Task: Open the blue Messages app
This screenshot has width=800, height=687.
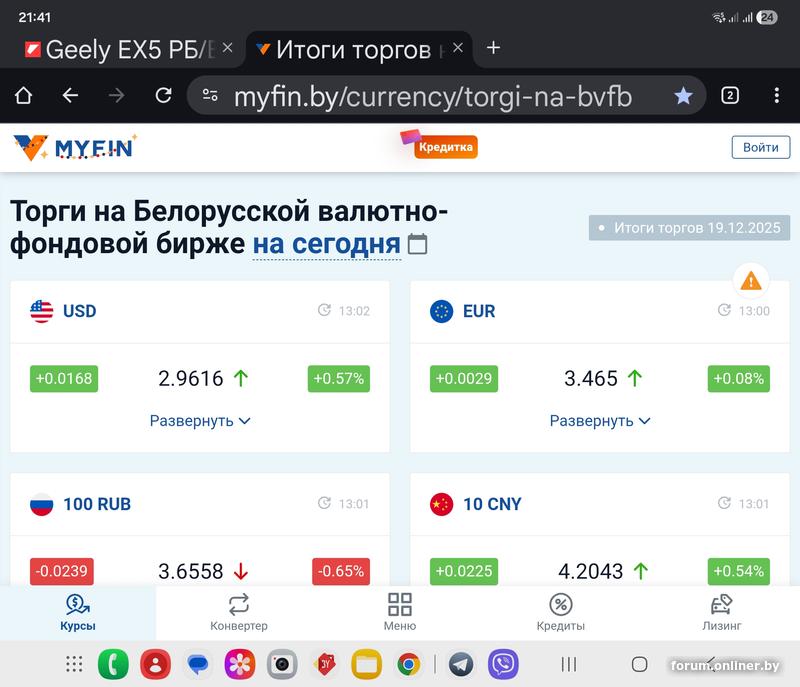Action: (198, 664)
